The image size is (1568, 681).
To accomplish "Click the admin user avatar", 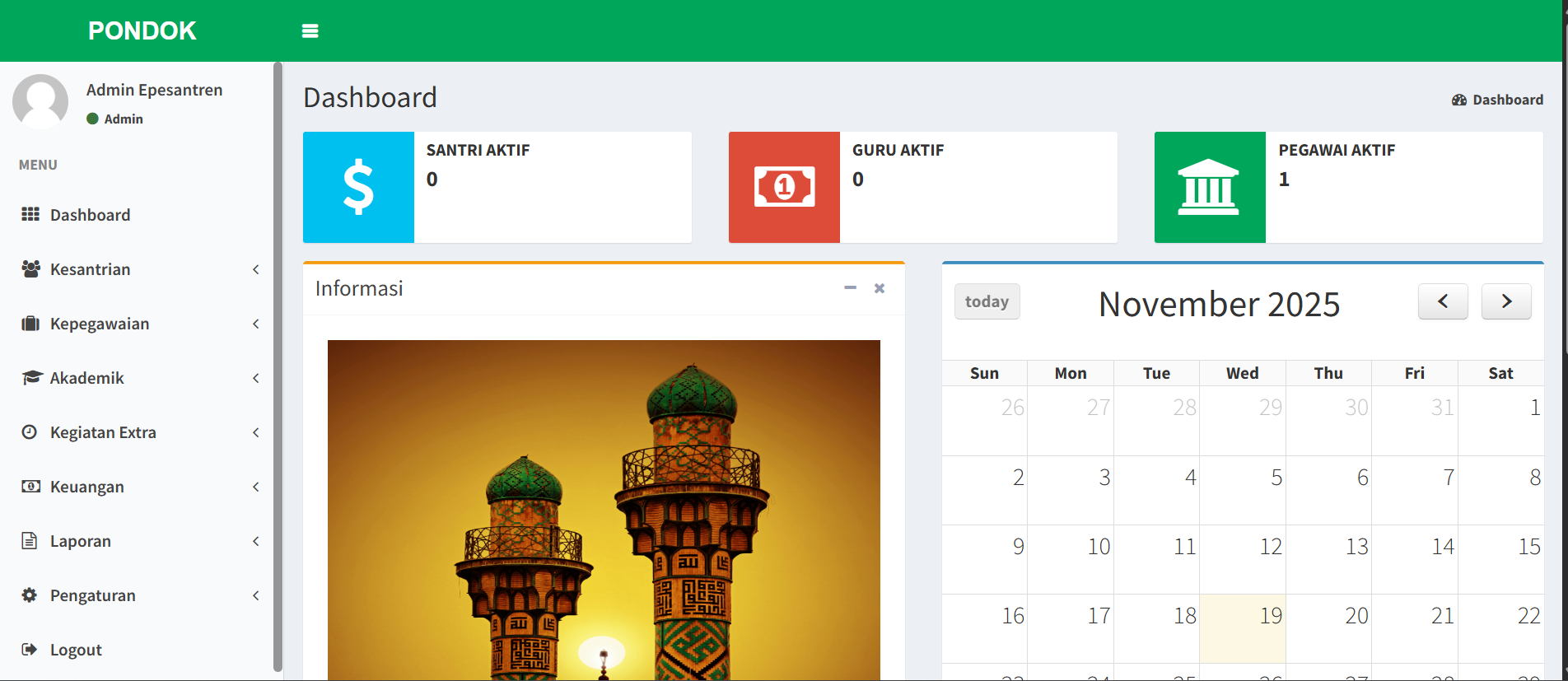I will click(x=40, y=101).
